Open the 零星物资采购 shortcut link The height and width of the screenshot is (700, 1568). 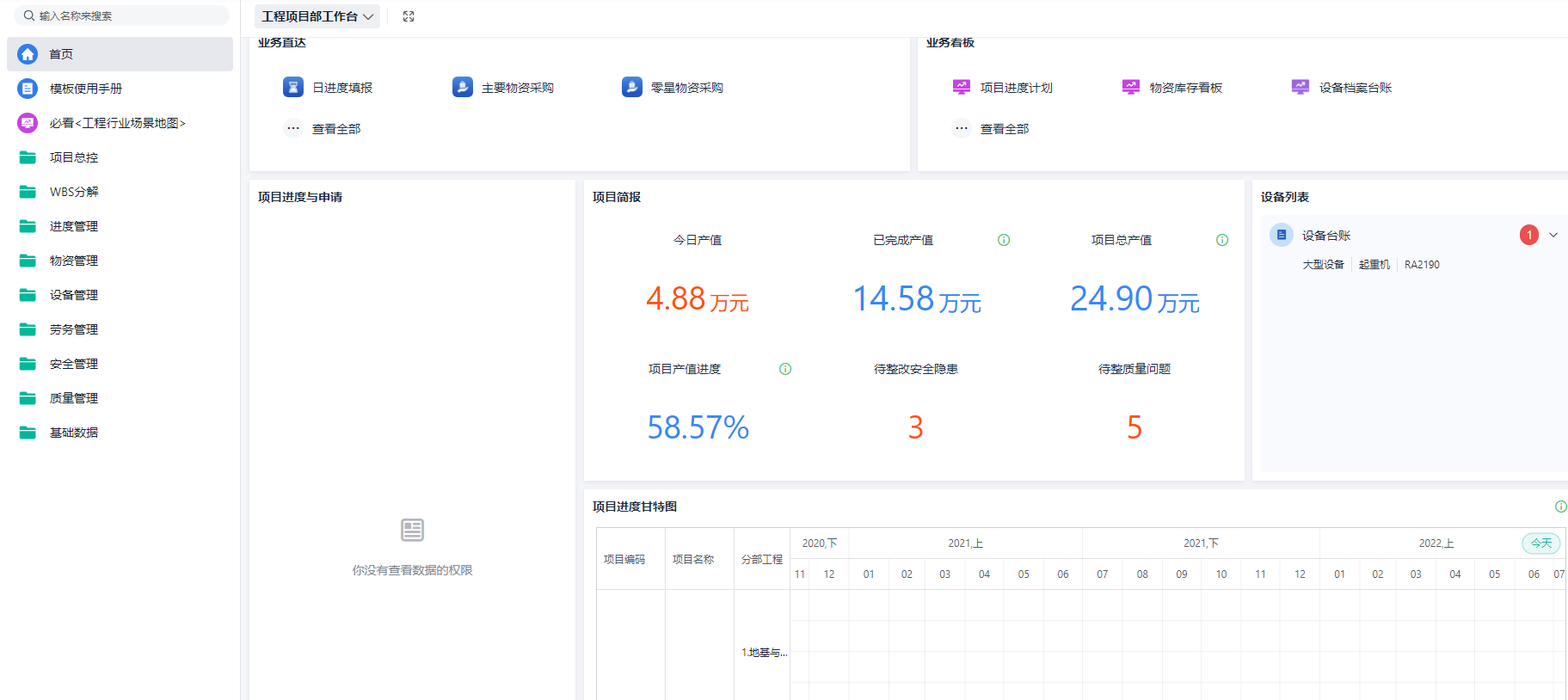coord(687,88)
